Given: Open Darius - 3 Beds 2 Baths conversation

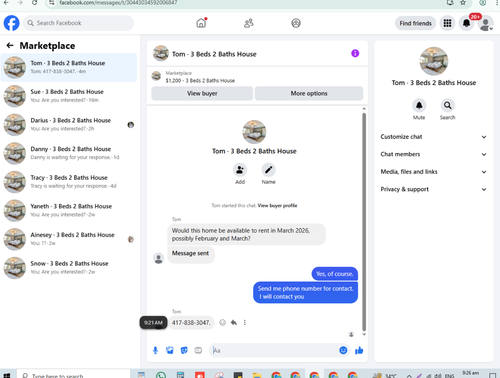Looking at the screenshot, I should (69, 125).
